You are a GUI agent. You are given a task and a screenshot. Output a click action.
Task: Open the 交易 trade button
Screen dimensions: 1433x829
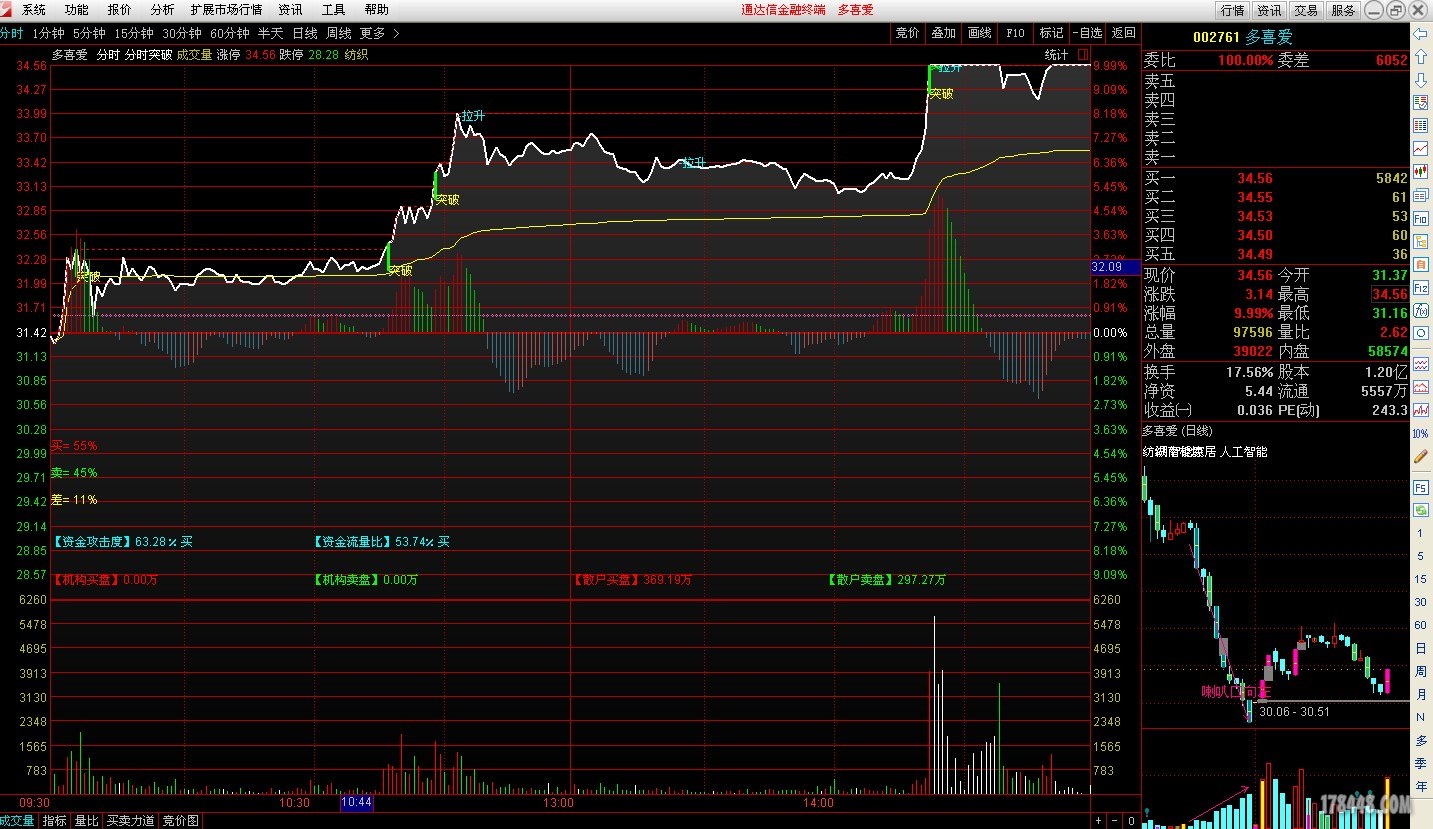pos(1306,10)
